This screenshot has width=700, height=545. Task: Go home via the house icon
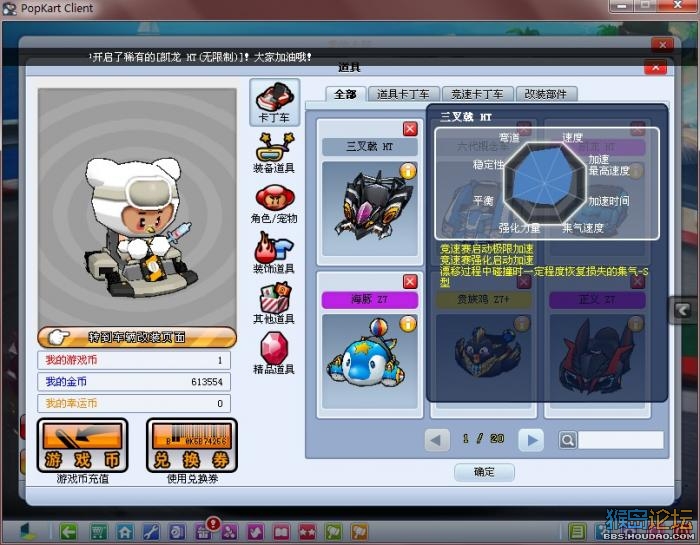(125, 532)
